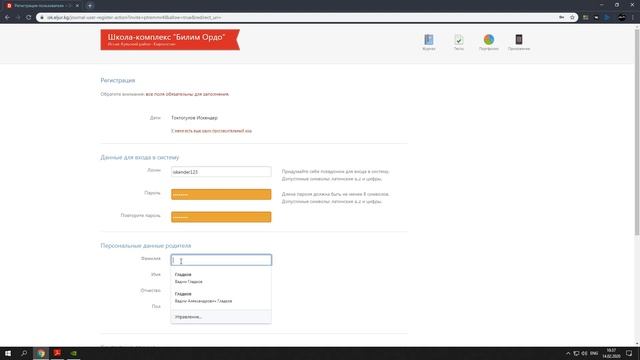Click the volume tray icon
Viewport: 640px width, 360px height.
coord(584,353)
